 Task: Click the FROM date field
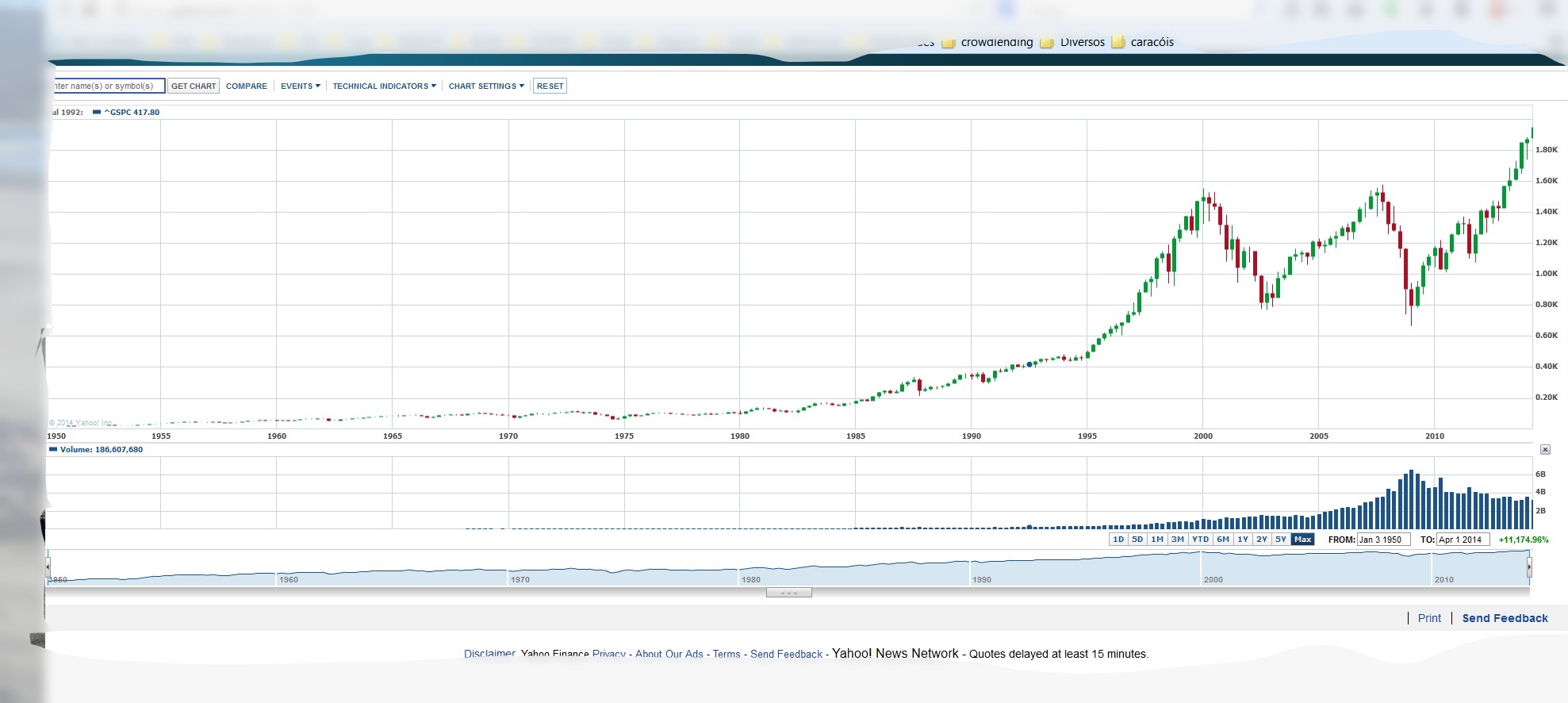(x=1383, y=540)
